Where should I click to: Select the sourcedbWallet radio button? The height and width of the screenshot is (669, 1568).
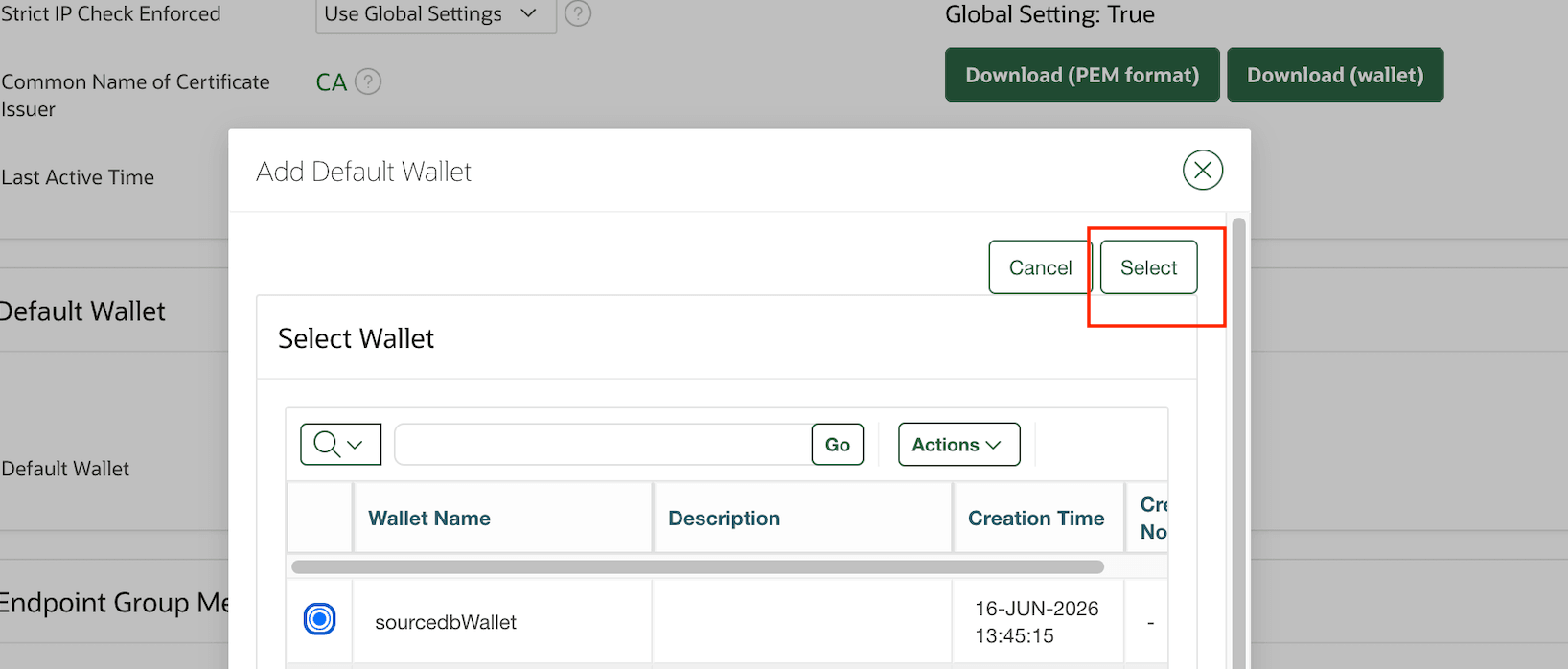[x=320, y=619]
